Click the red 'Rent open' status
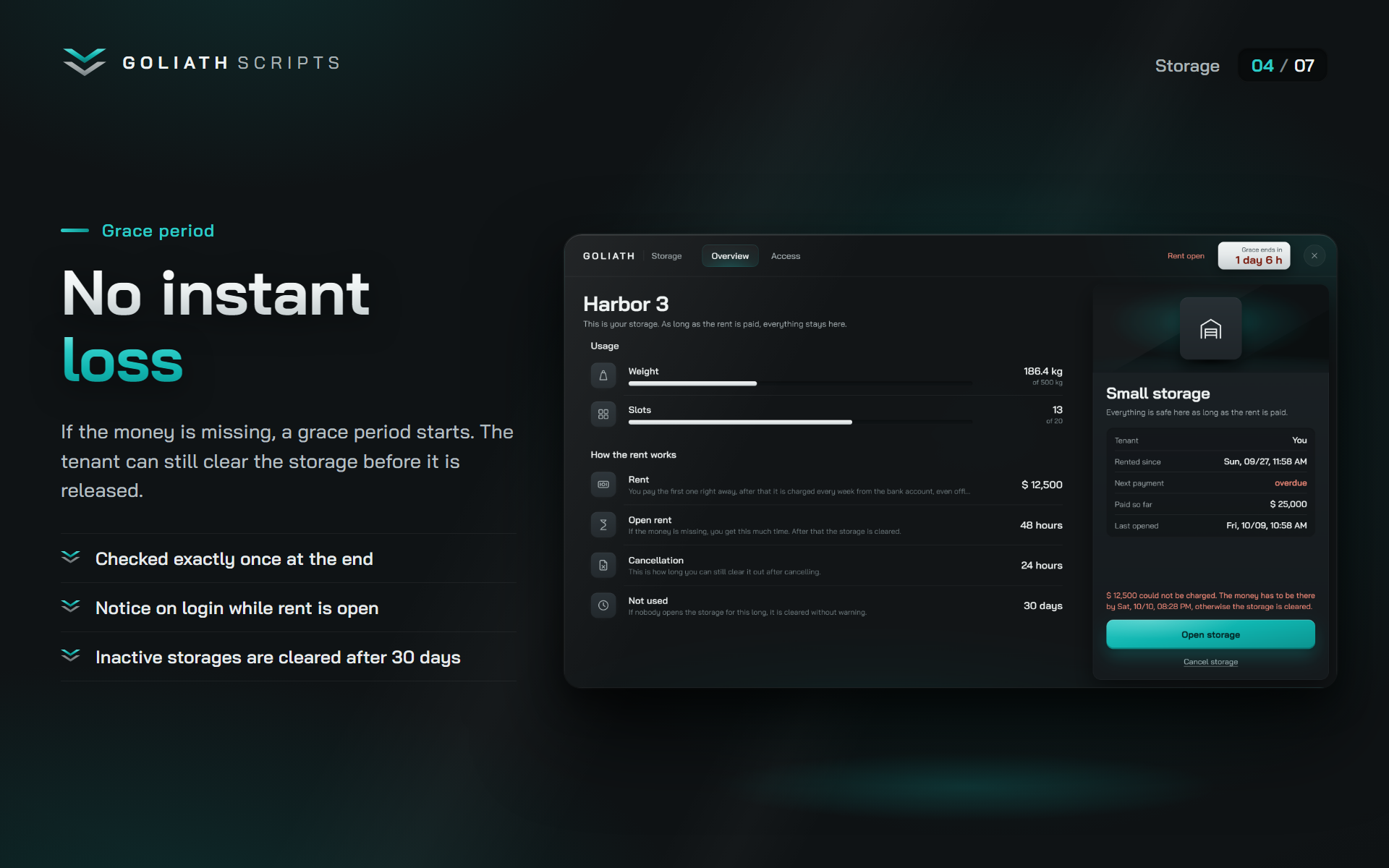Screen dimensions: 1389x868 (x=1186, y=256)
